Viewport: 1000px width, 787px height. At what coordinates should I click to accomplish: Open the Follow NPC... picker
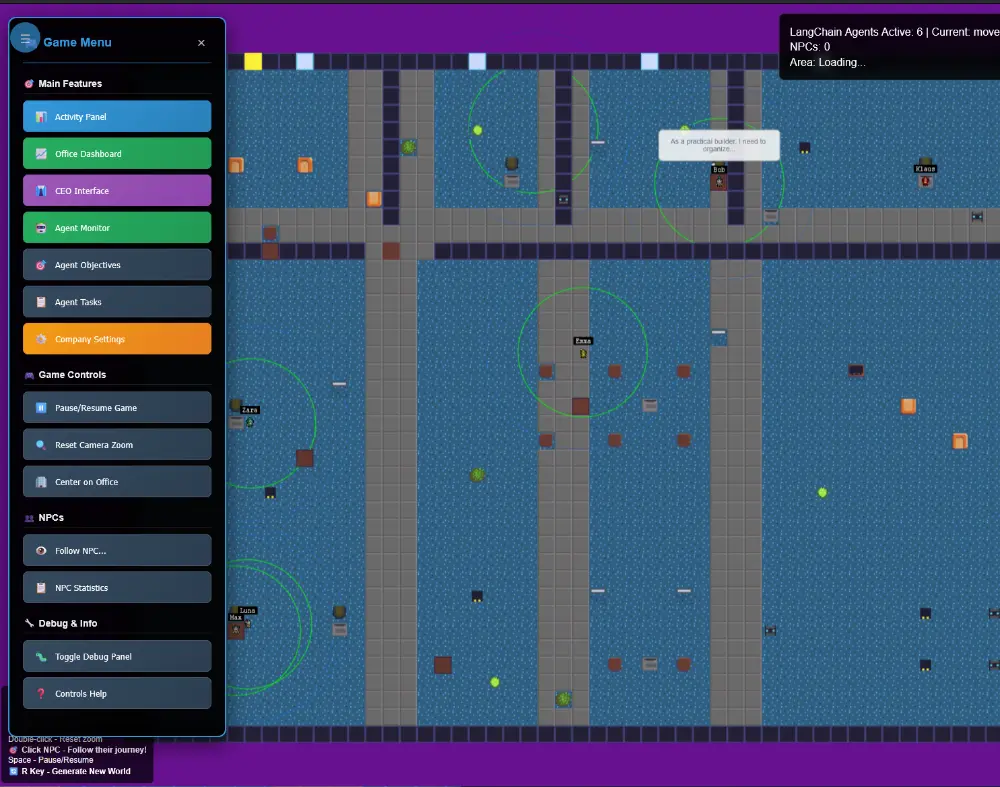pyautogui.click(x=117, y=550)
